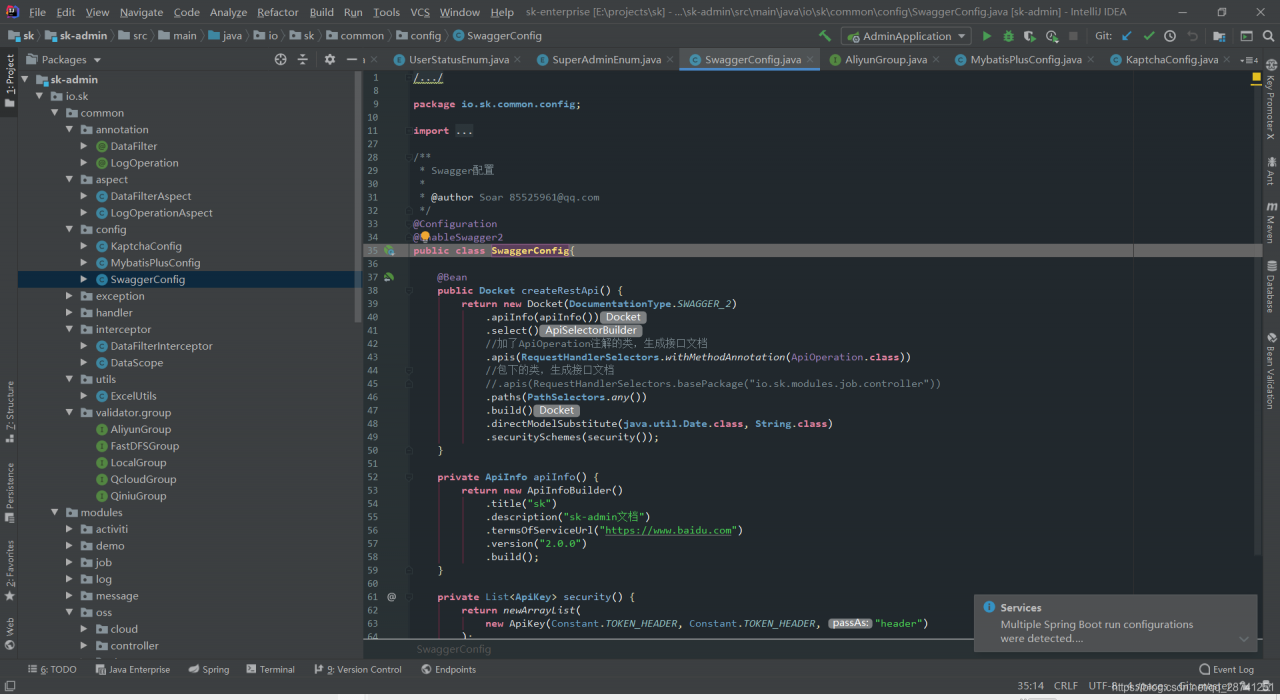Click the Git update project arrow icon
The width and height of the screenshot is (1280, 700).
pyautogui.click(x=1127, y=36)
